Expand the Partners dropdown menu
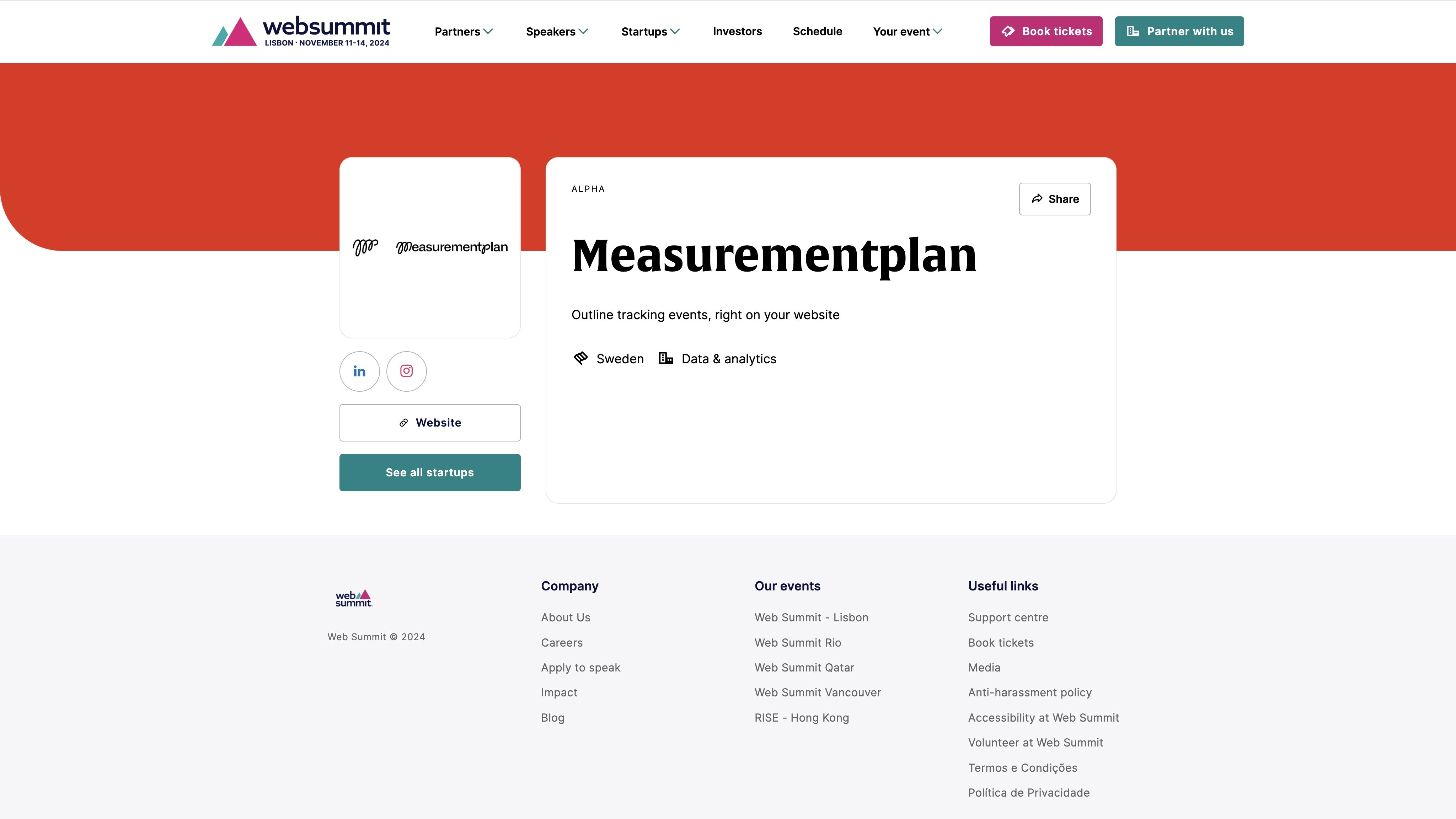Viewport: 1456px width, 819px height. click(463, 31)
